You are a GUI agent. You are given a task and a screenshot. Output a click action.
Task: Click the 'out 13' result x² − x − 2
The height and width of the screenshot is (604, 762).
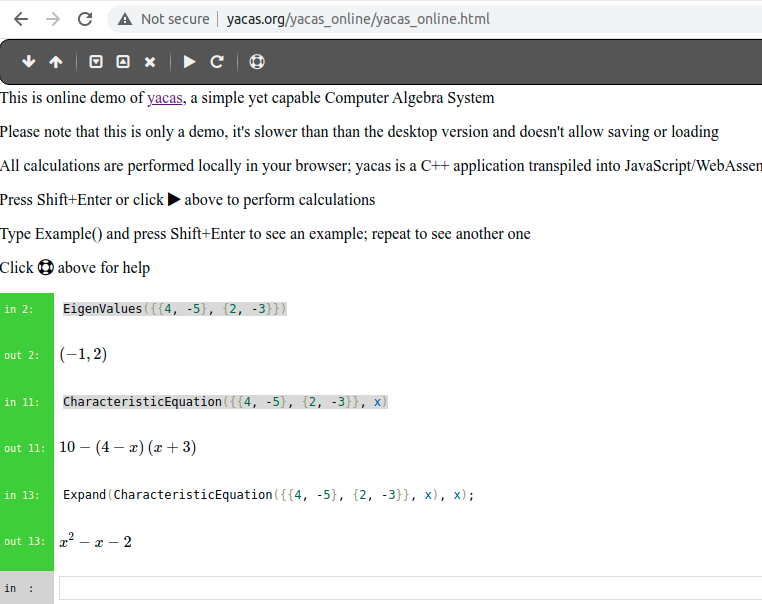96,542
